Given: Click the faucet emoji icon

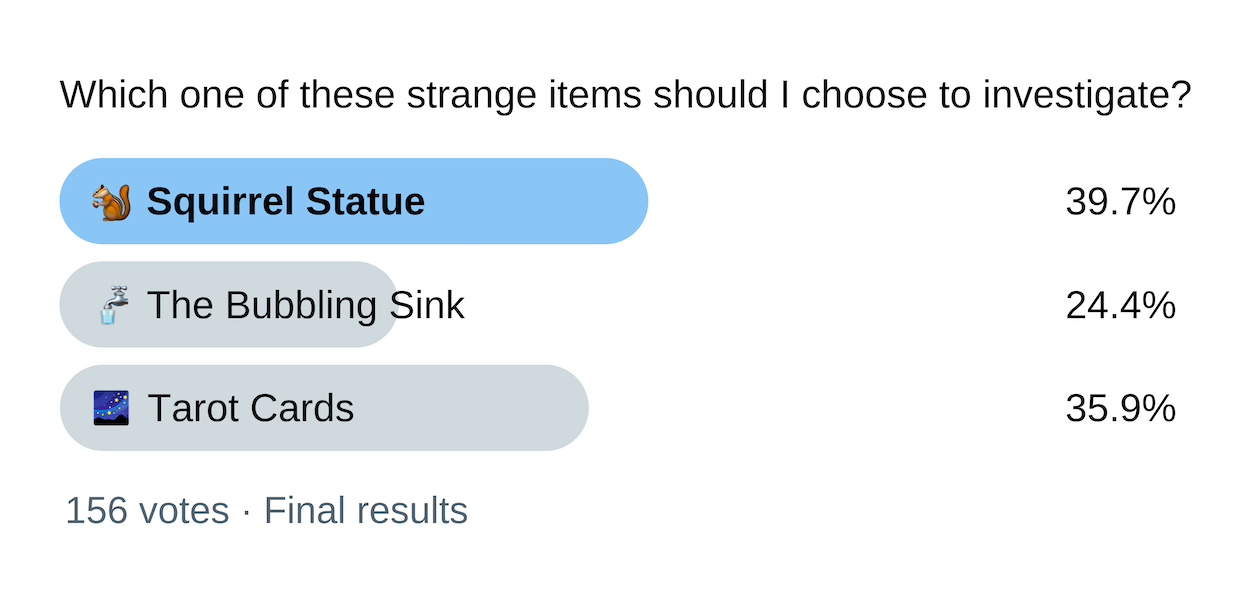Looking at the screenshot, I should 112,305.
